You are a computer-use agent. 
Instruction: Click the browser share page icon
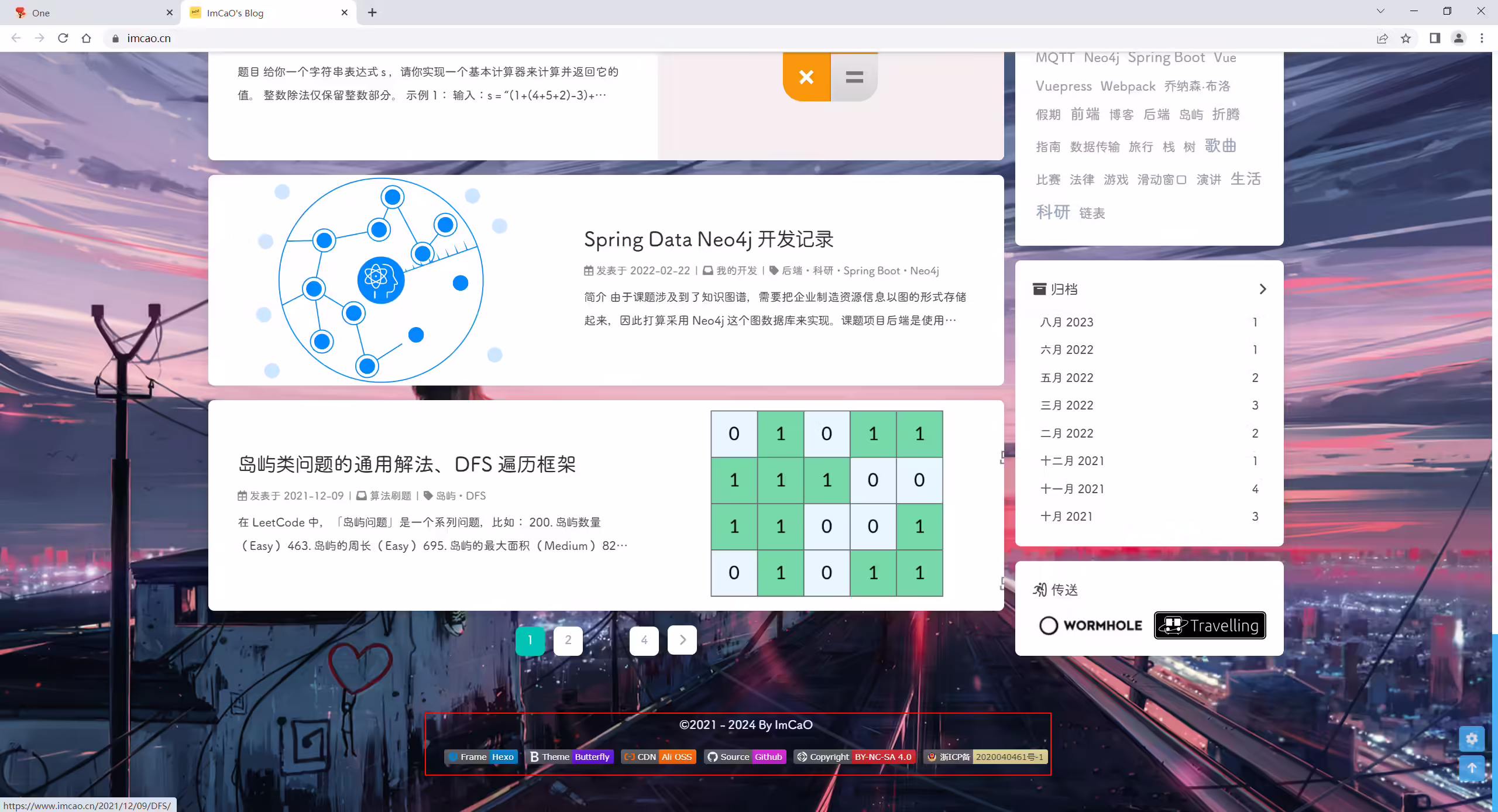click(1382, 38)
